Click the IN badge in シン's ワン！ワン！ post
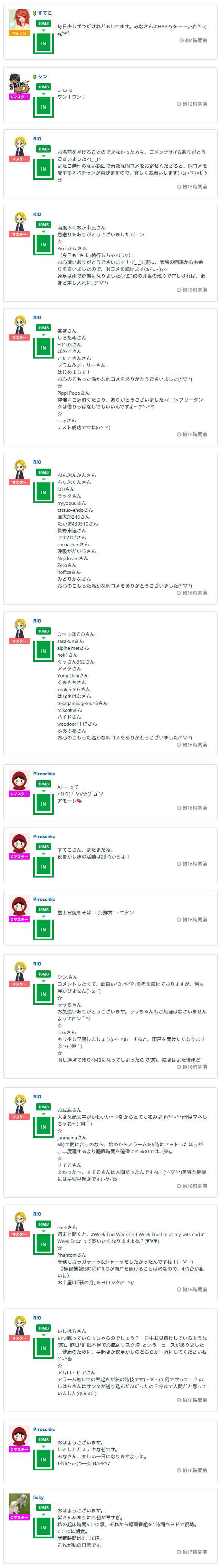 pyautogui.click(x=43, y=101)
